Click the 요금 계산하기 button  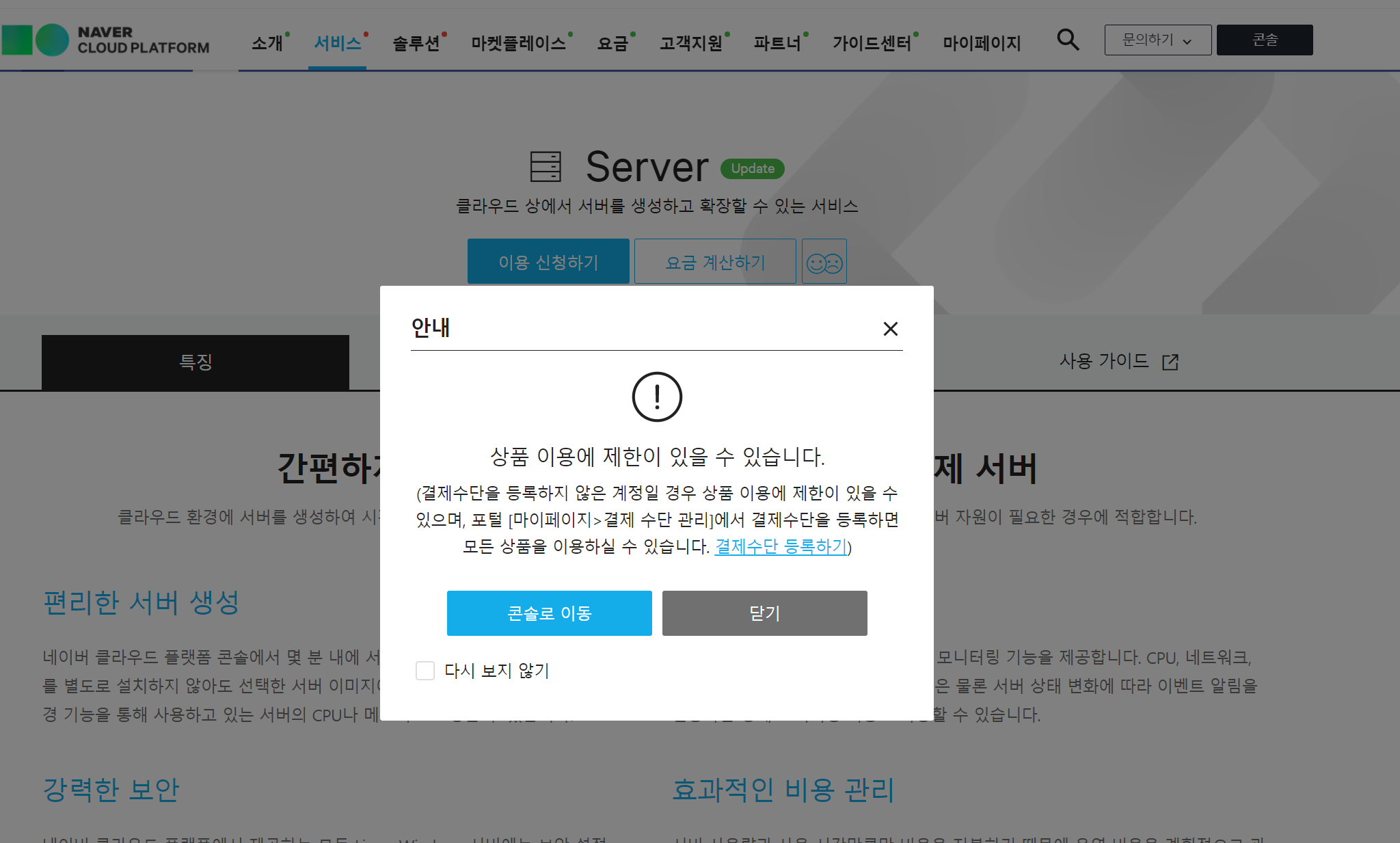tap(715, 262)
